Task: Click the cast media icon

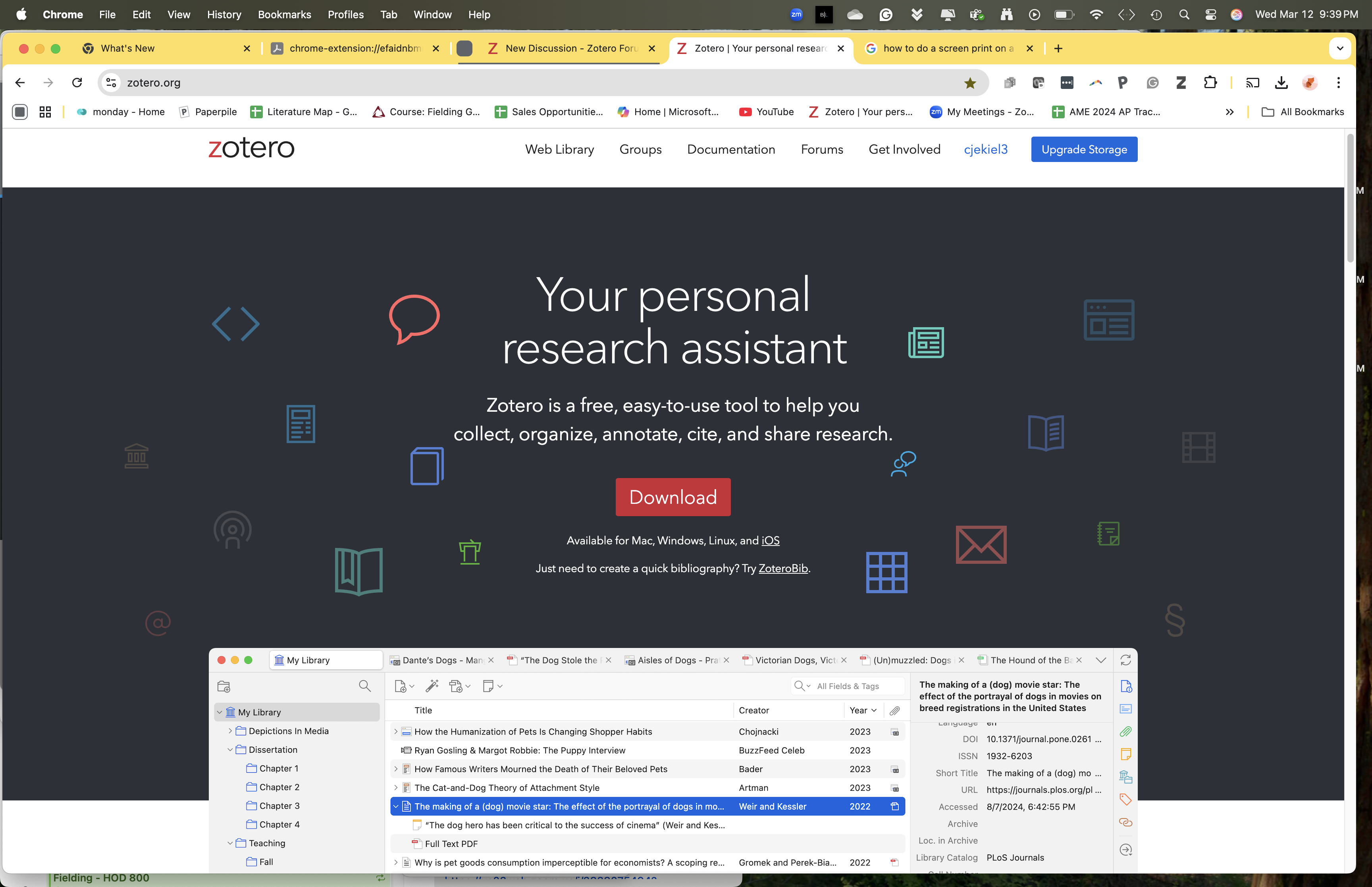Action: point(1252,83)
